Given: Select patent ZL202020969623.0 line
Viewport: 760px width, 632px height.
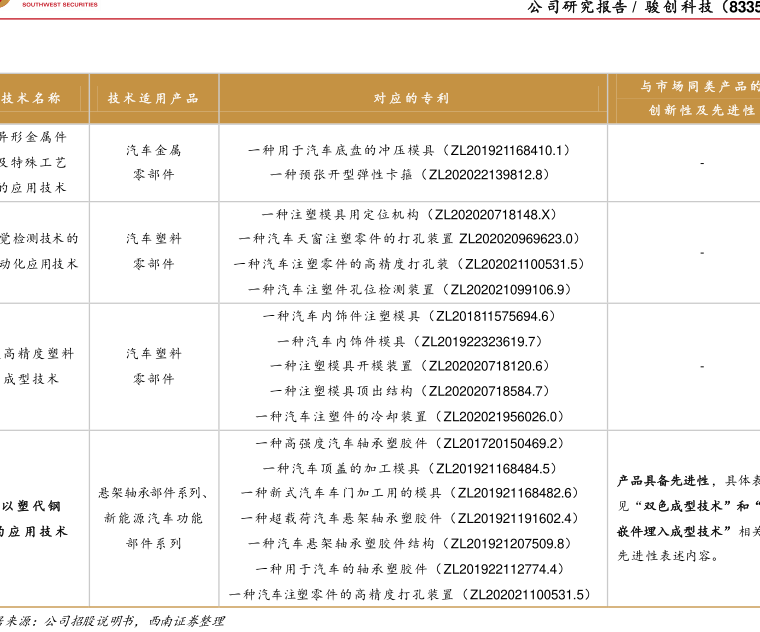Looking at the screenshot, I should tap(410, 238).
